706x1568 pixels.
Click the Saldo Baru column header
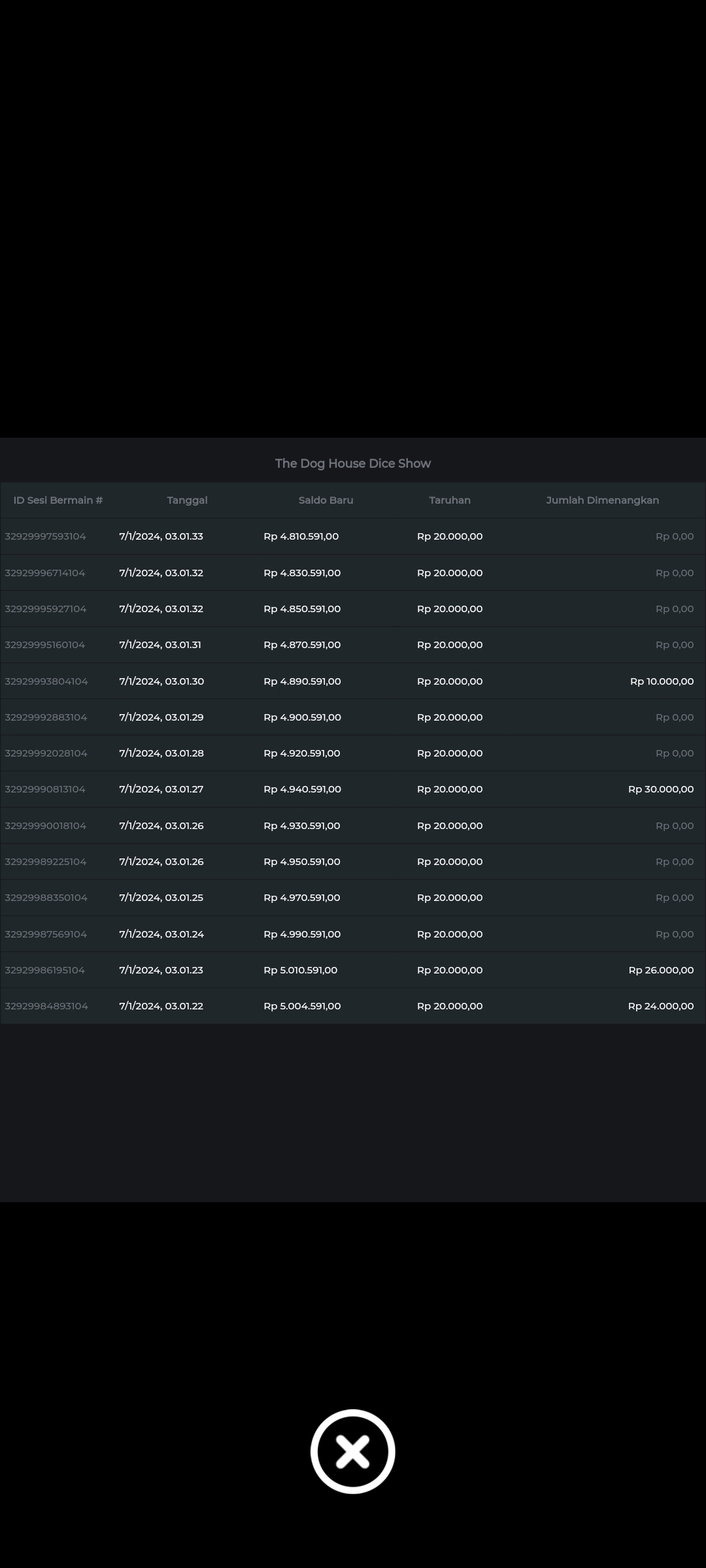coord(326,500)
